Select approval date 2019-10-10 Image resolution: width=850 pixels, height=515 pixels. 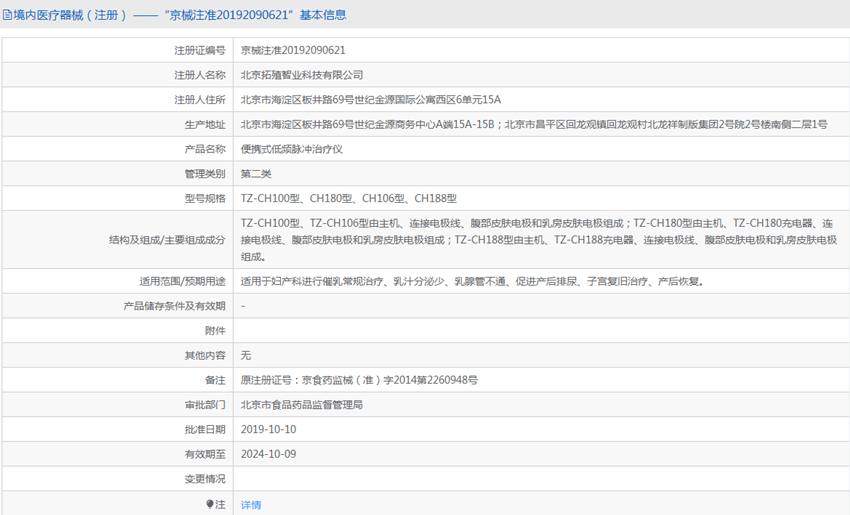click(x=268, y=429)
